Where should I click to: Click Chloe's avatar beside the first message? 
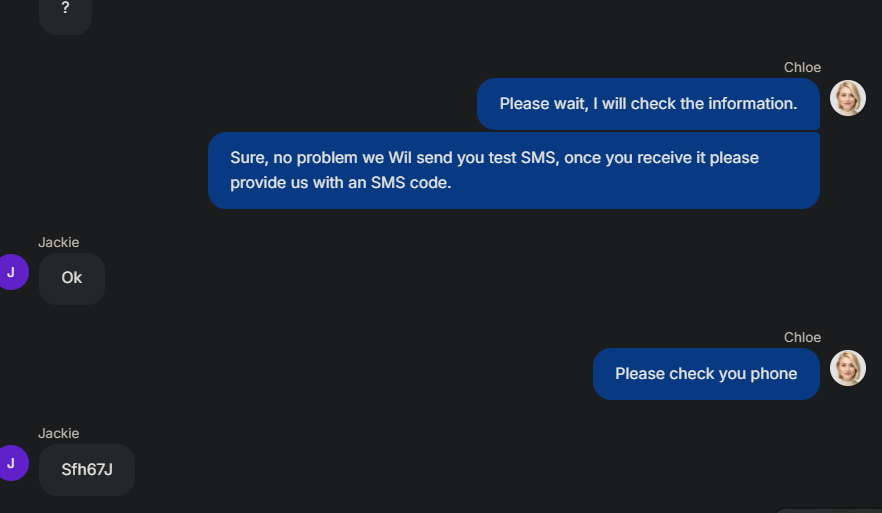[848, 98]
